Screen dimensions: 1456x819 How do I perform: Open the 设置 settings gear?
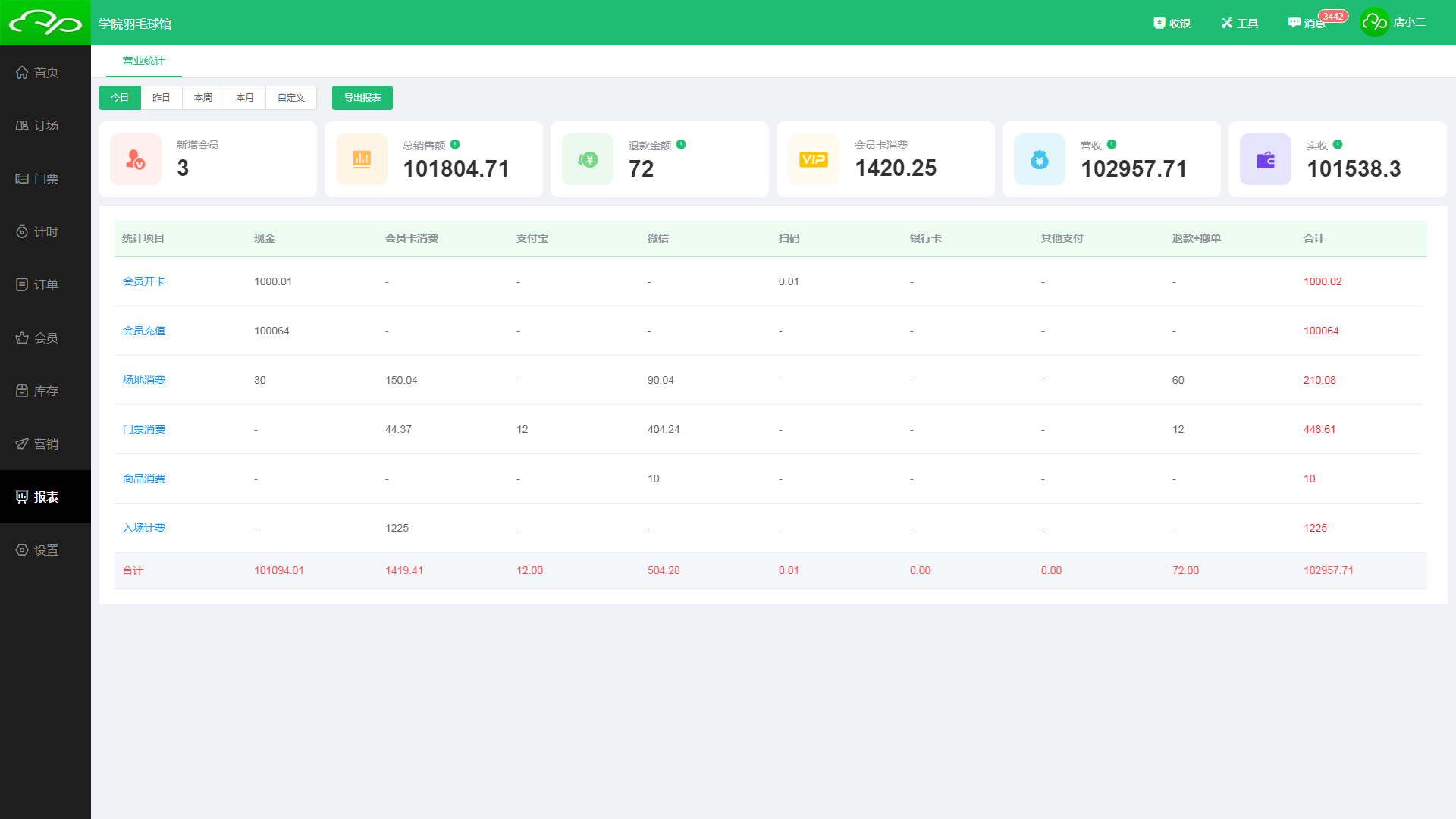(x=22, y=550)
